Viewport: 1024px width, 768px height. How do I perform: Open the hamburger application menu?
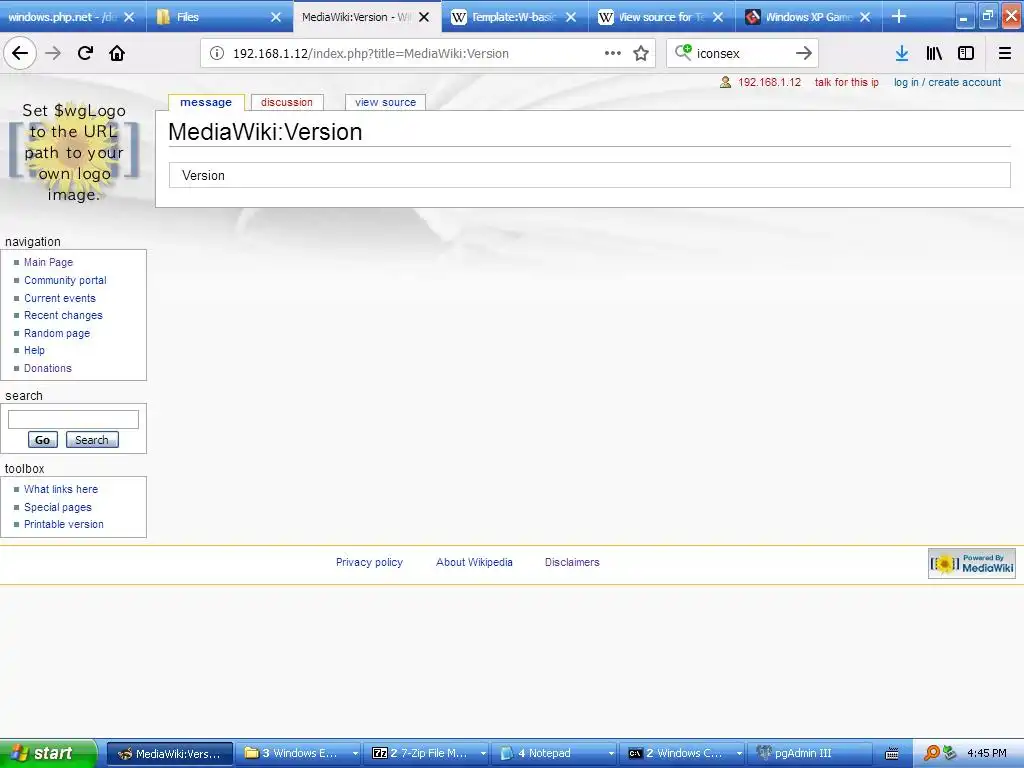(x=1004, y=53)
